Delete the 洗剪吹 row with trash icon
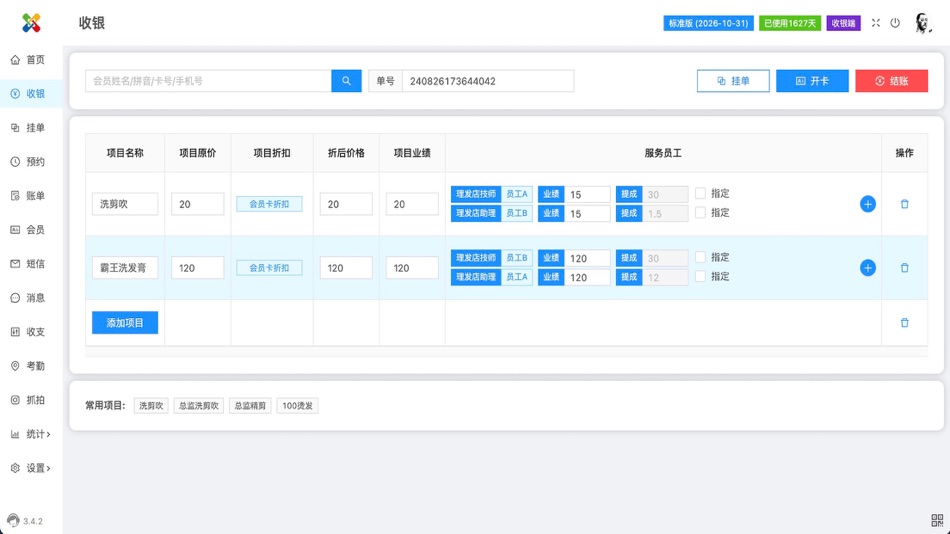Screen dimensions: 950x534 pos(905,204)
